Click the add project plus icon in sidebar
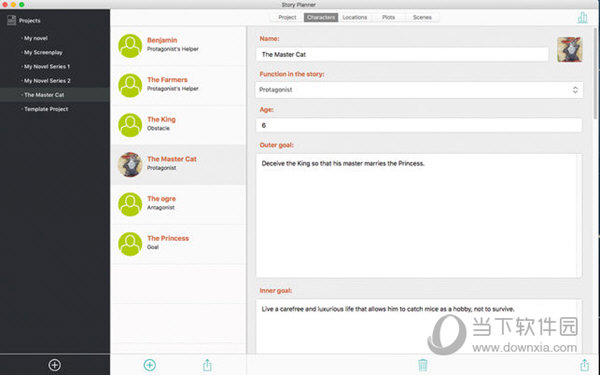Viewport: 600px width, 375px height. (54, 365)
